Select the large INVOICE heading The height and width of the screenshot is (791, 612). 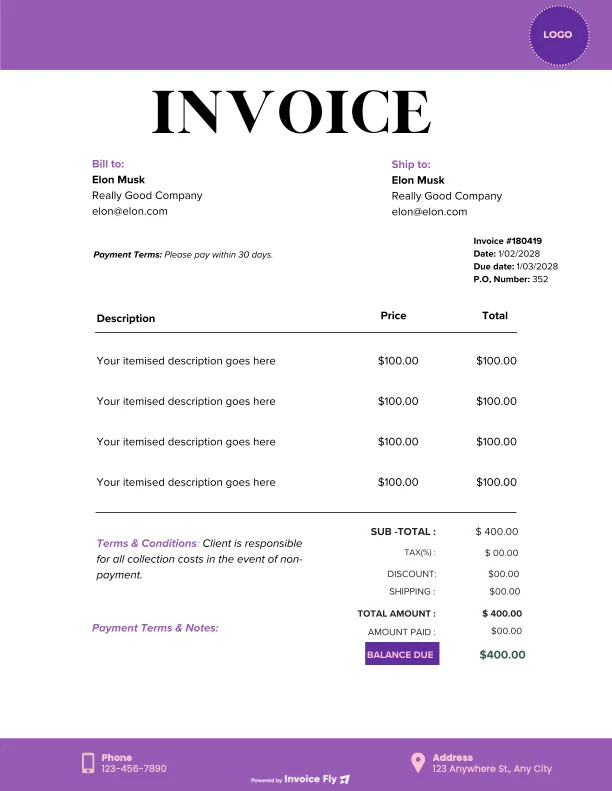[291, 112]
